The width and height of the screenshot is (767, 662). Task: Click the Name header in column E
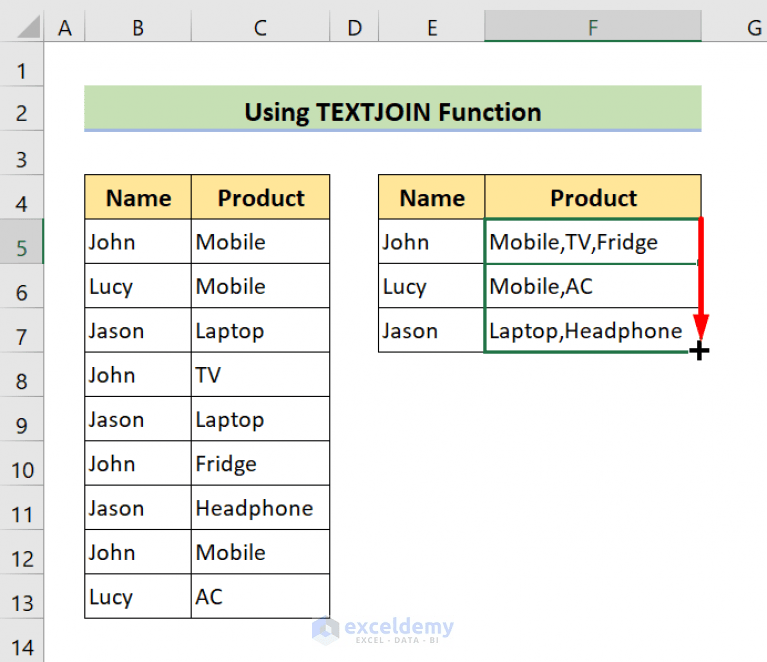(x=431, y=197)
